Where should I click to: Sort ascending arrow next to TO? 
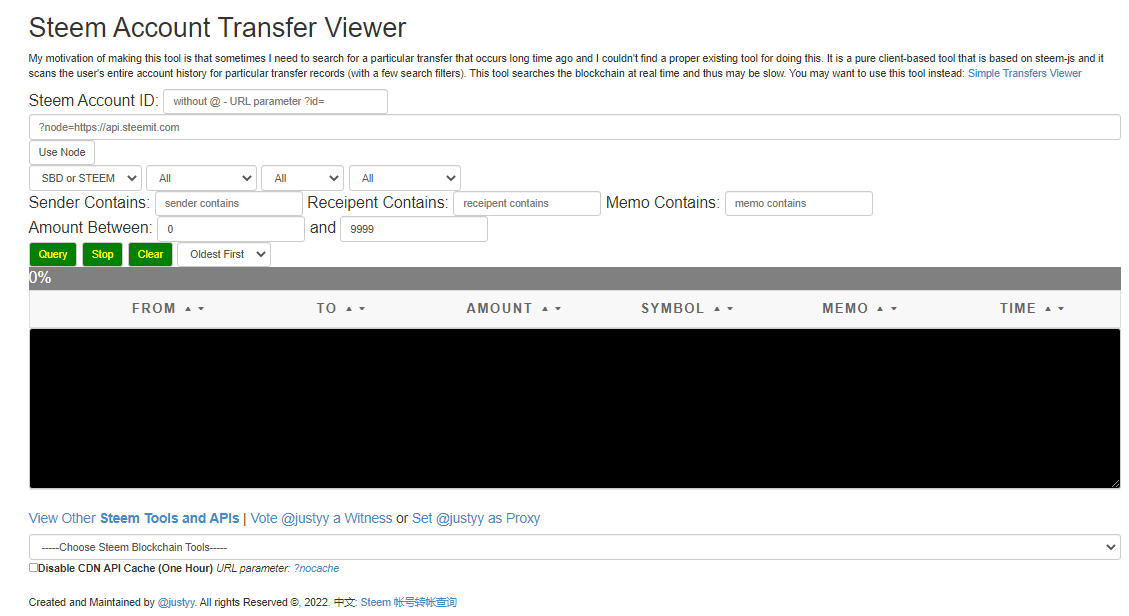(349, 309)
